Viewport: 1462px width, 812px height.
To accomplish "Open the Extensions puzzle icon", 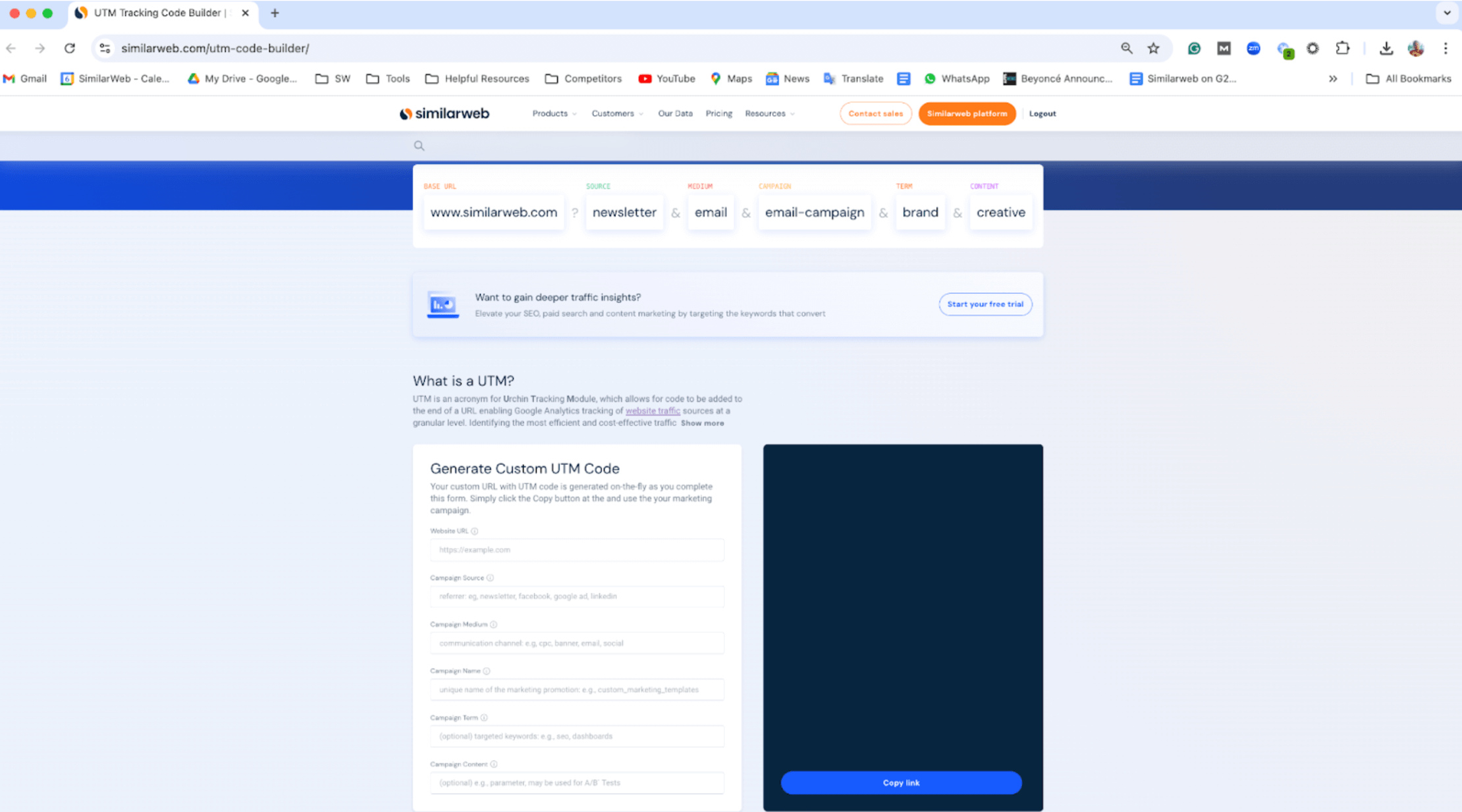I will pos(1342,48).
